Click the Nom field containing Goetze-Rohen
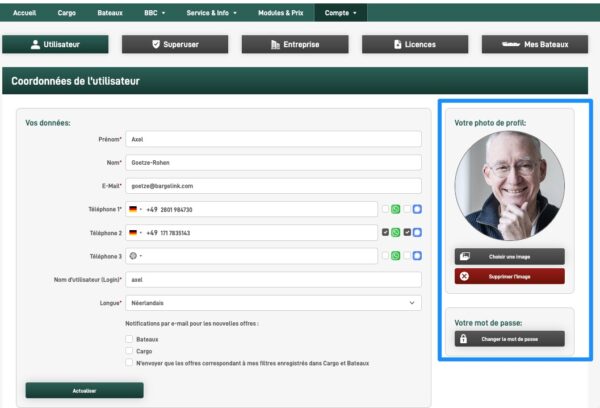This screenshot has width=600, height=408. click(x=274, y=163)
